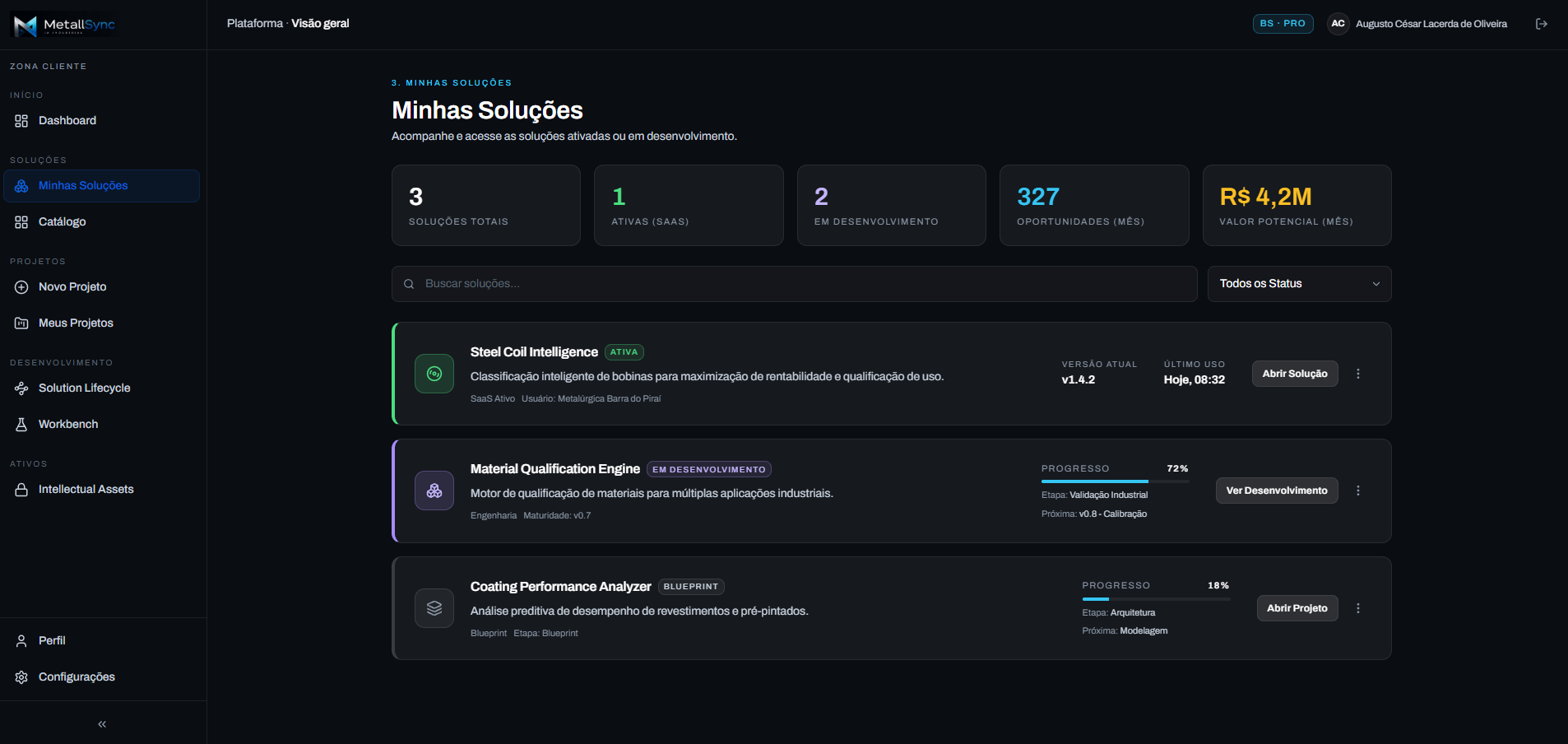The height and width of the screenshot is (744, 1568).
Task: Focus the Buscar soluções search field
Action: pos(794,284)
